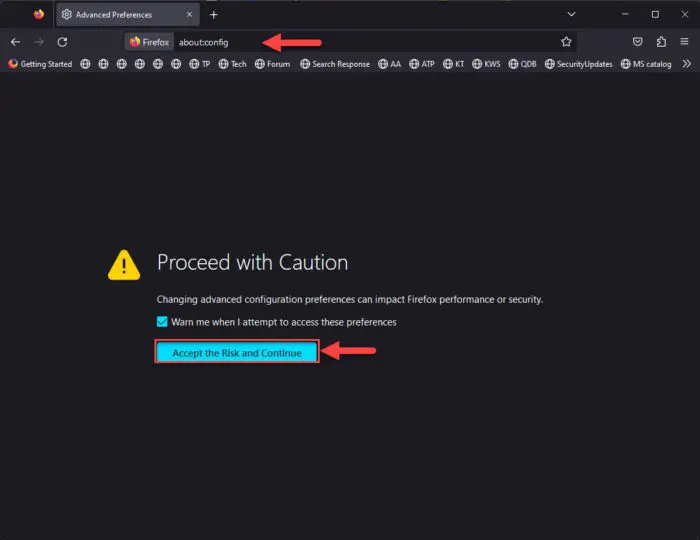Select the Advanced Preferences tab
Viewport: 700px width, 540px height.
click(127, 15)
